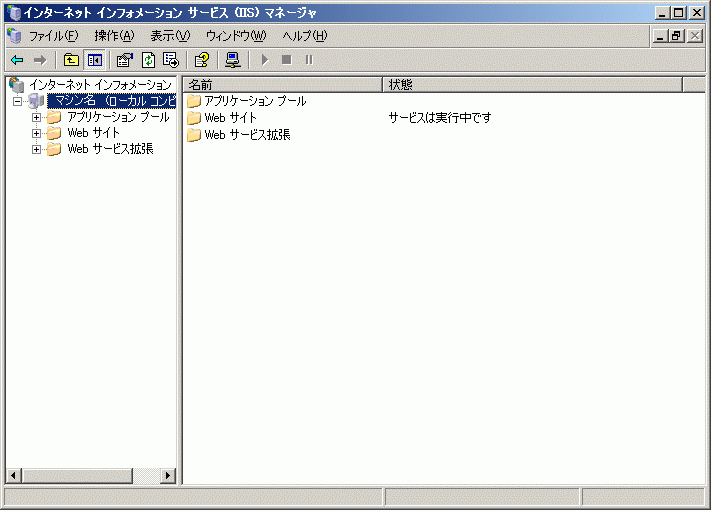Viewport: 711px width, 512px height.
Task: Expand Web サイト tree node
Action: [36, 133]
